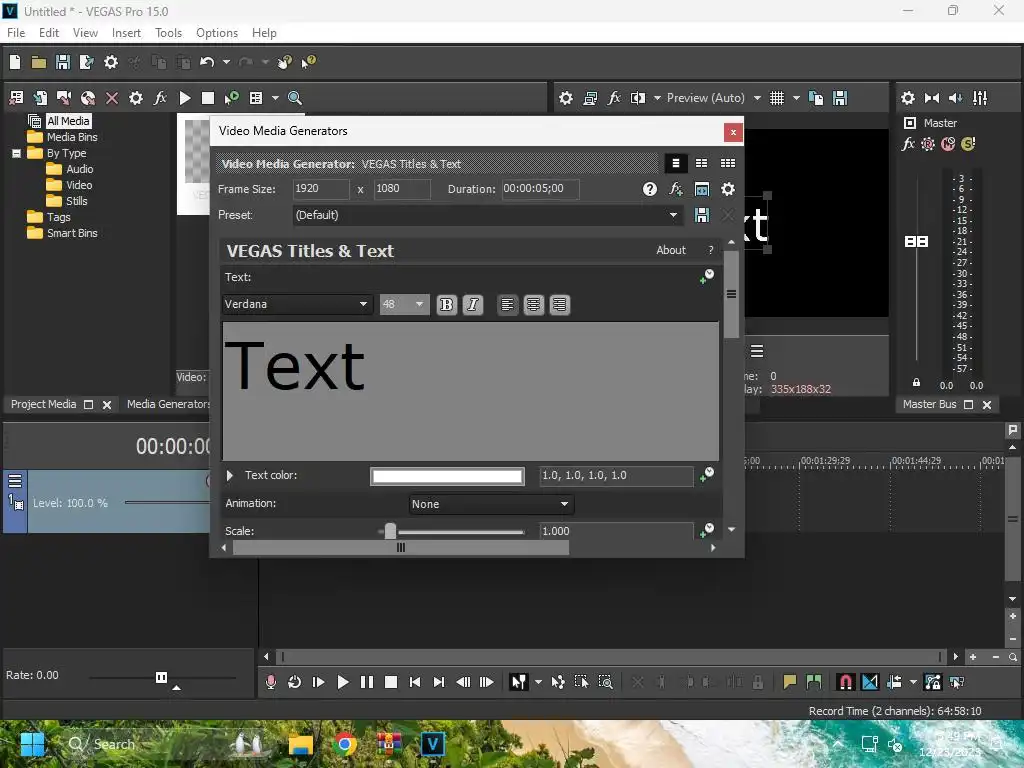Collapse the By Type tree node
The image size is (1024, 768).
coord(16,153)
